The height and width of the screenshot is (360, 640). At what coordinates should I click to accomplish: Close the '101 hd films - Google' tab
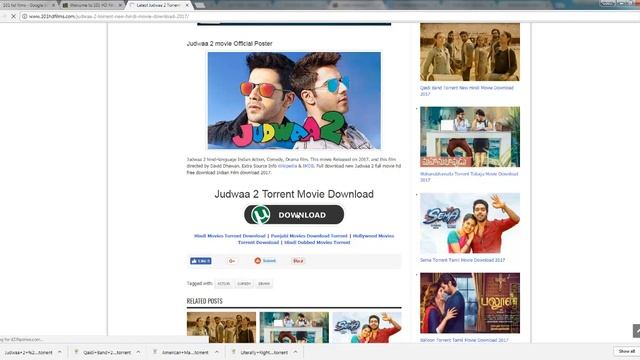(x=53, y=5)
